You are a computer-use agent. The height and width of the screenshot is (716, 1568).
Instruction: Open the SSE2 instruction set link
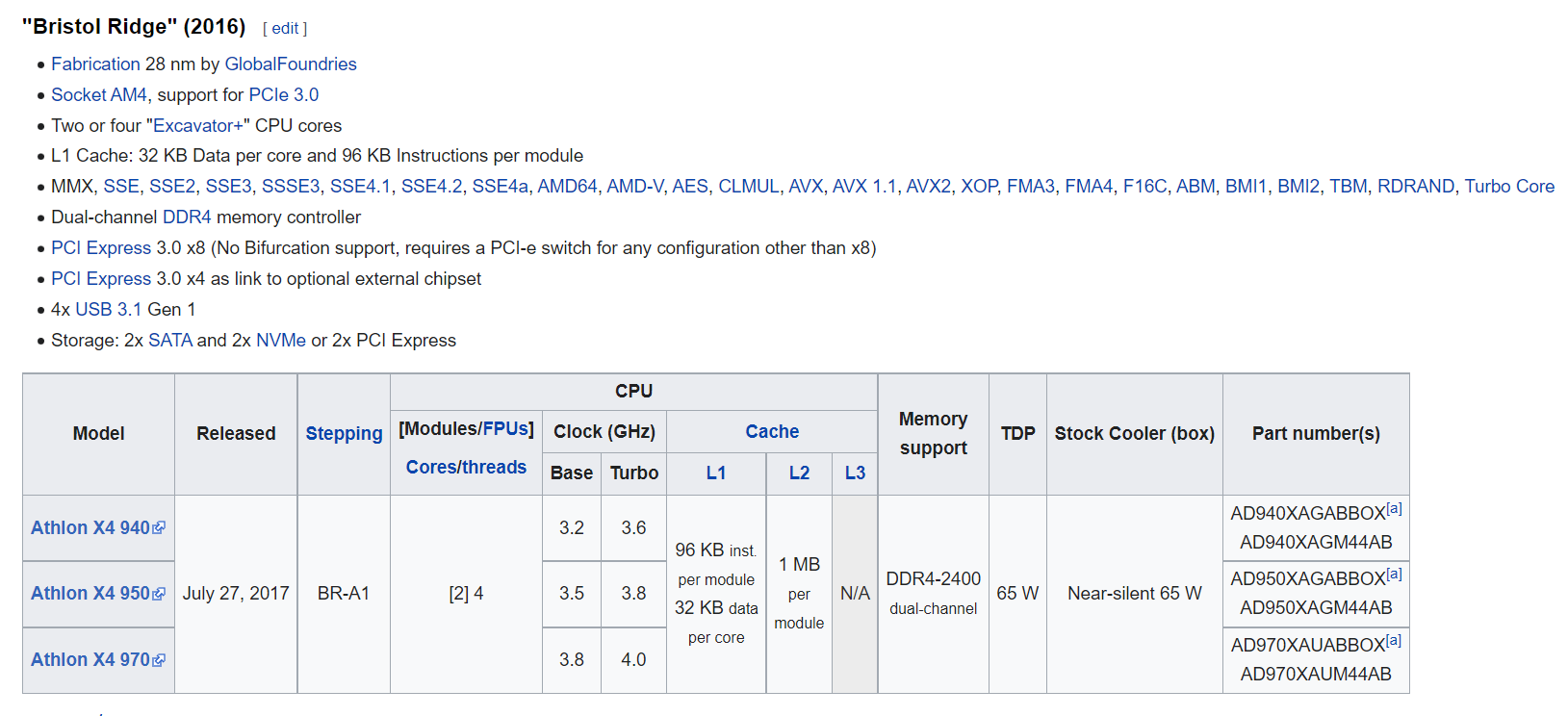click(x=172, y=186)
